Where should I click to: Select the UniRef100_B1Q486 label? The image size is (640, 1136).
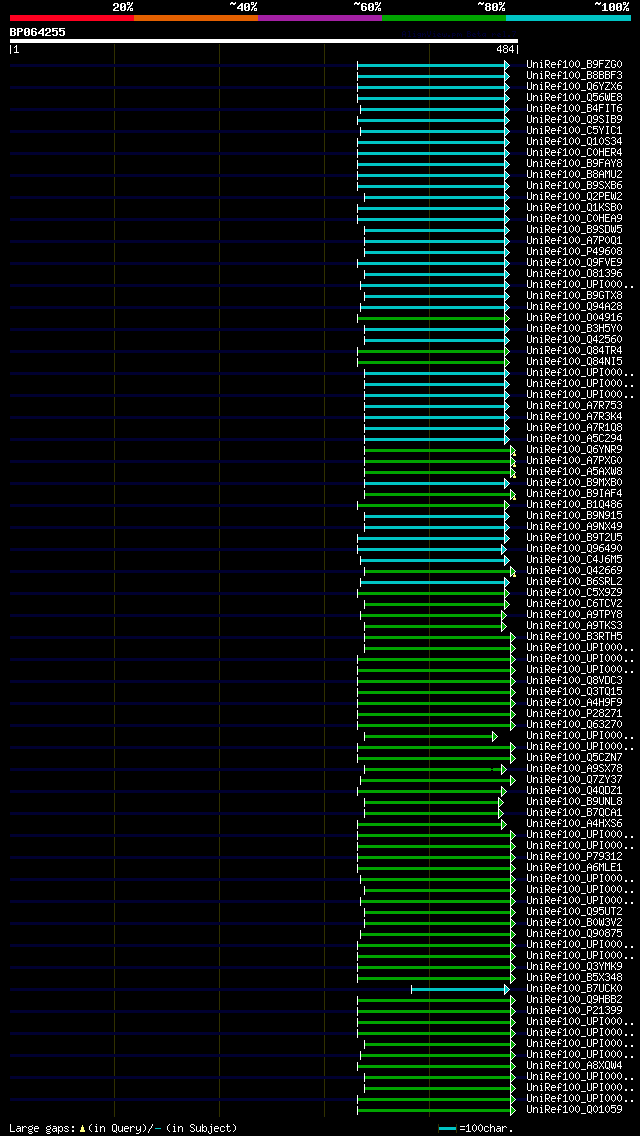tap(574, 504)
